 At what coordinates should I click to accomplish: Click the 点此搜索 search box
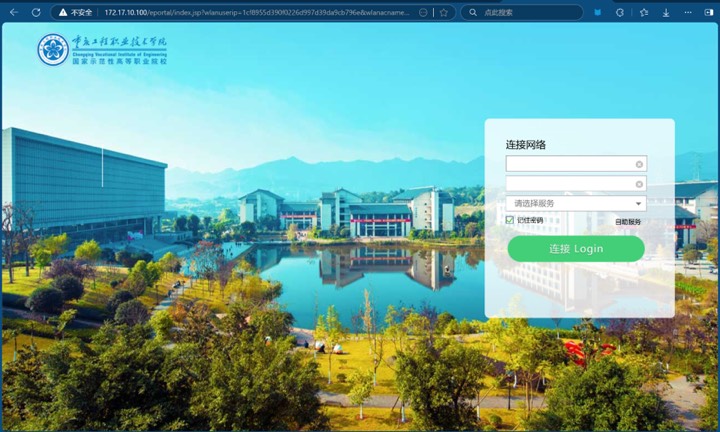[x=520, y=12]
